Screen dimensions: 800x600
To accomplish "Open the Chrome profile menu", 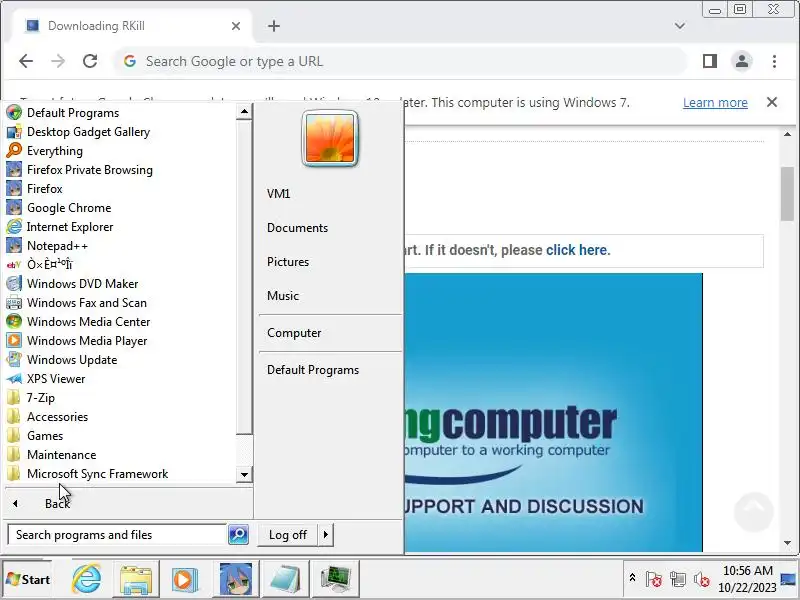I will (742, 61).
